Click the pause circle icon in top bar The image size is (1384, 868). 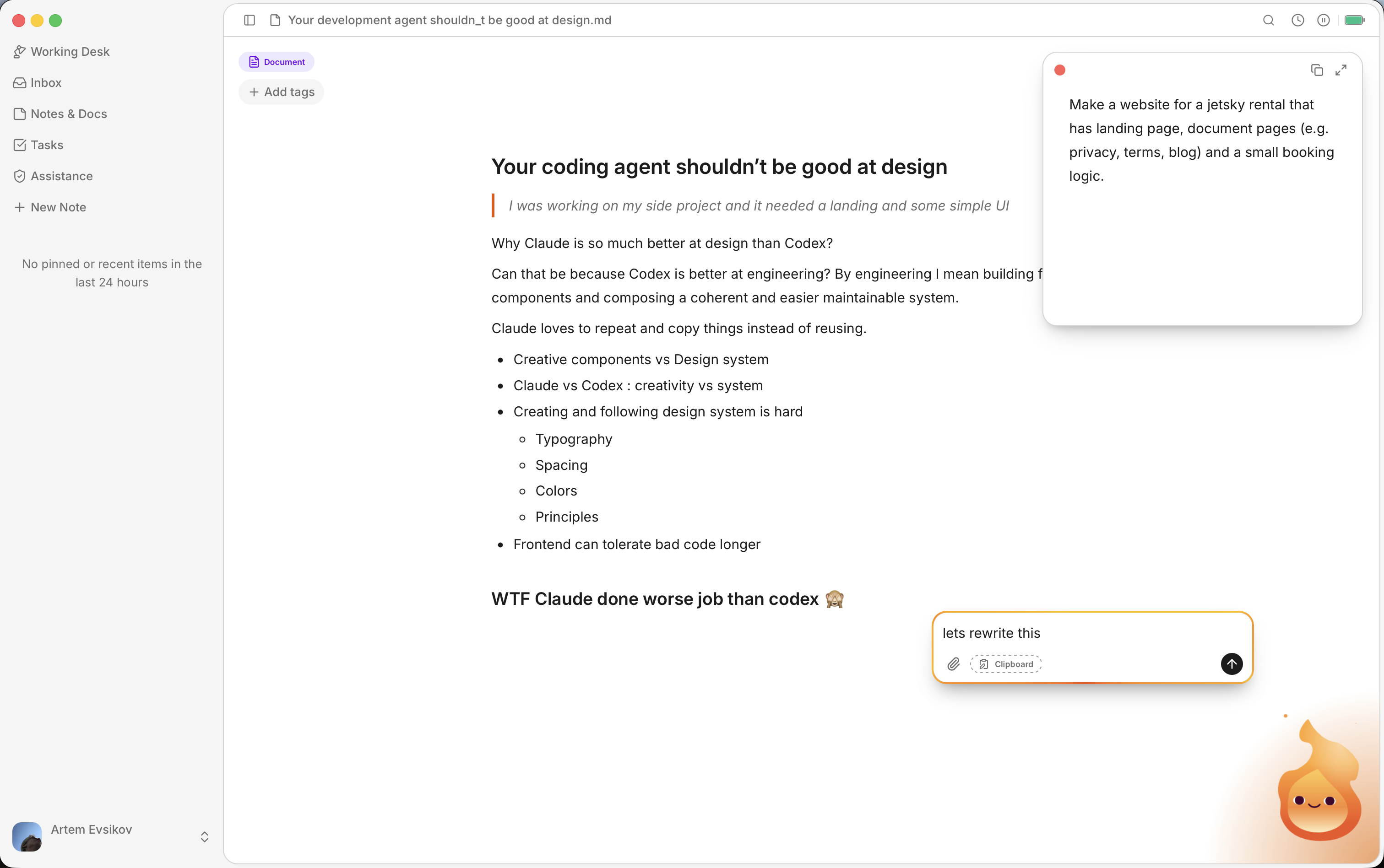click(1324, 20)
